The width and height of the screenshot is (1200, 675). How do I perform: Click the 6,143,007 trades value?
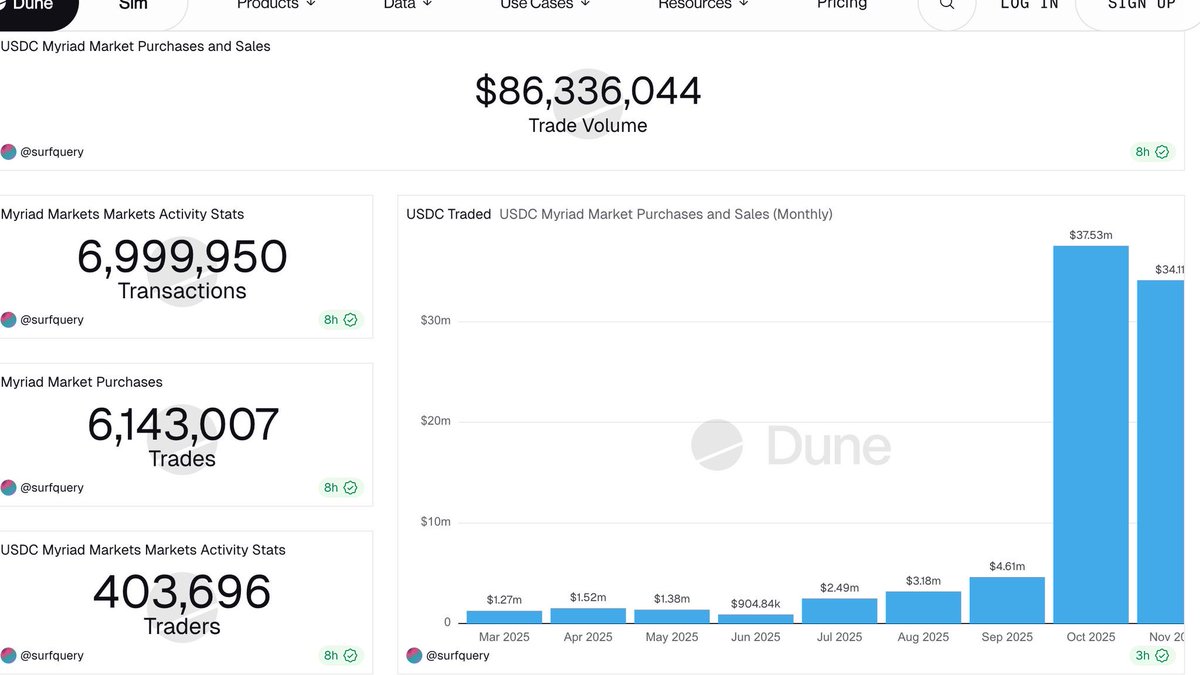pos(182,425)
